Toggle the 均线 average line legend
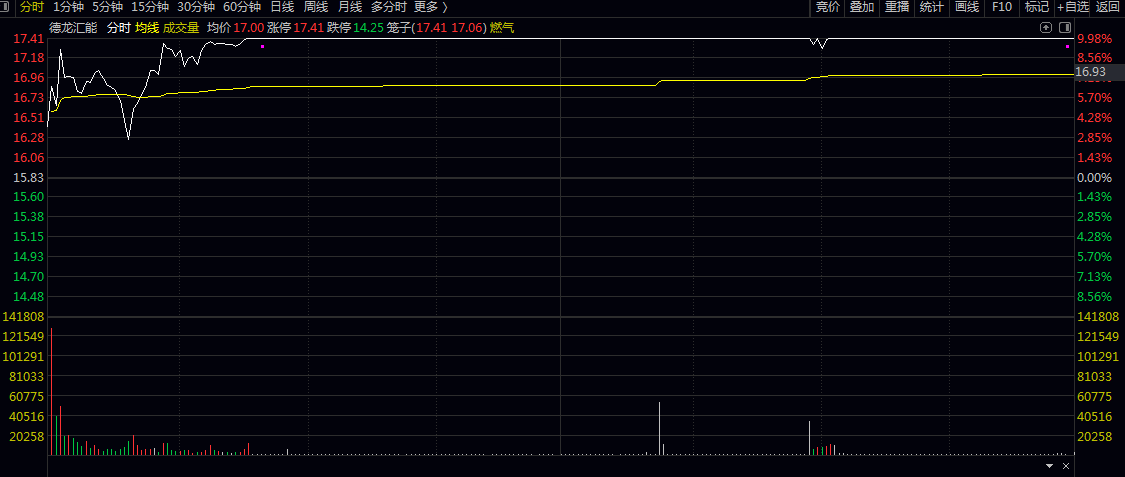1125x477 pixels. (147, 28)
